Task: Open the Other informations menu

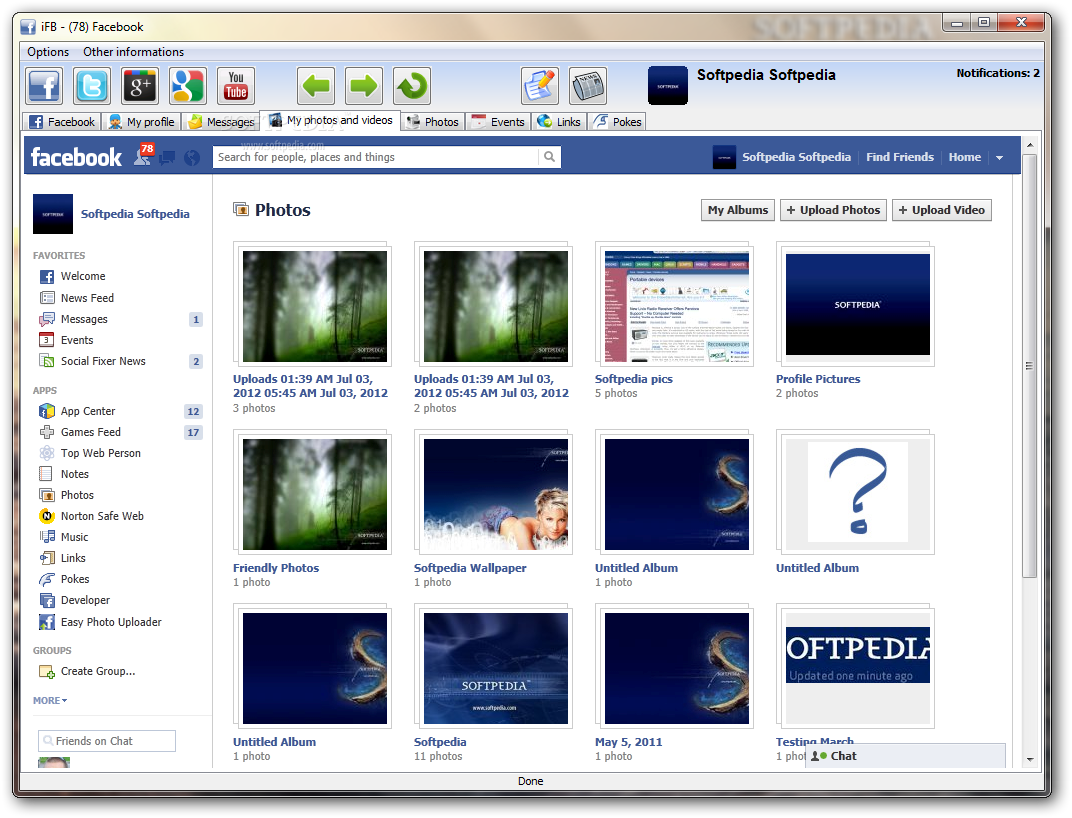Action: coord(133,52)
